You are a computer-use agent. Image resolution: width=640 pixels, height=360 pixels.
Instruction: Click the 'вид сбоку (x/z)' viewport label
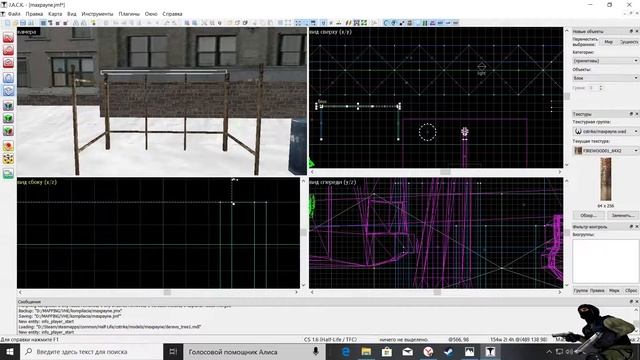pyautogui.click(x=37, y=182)
